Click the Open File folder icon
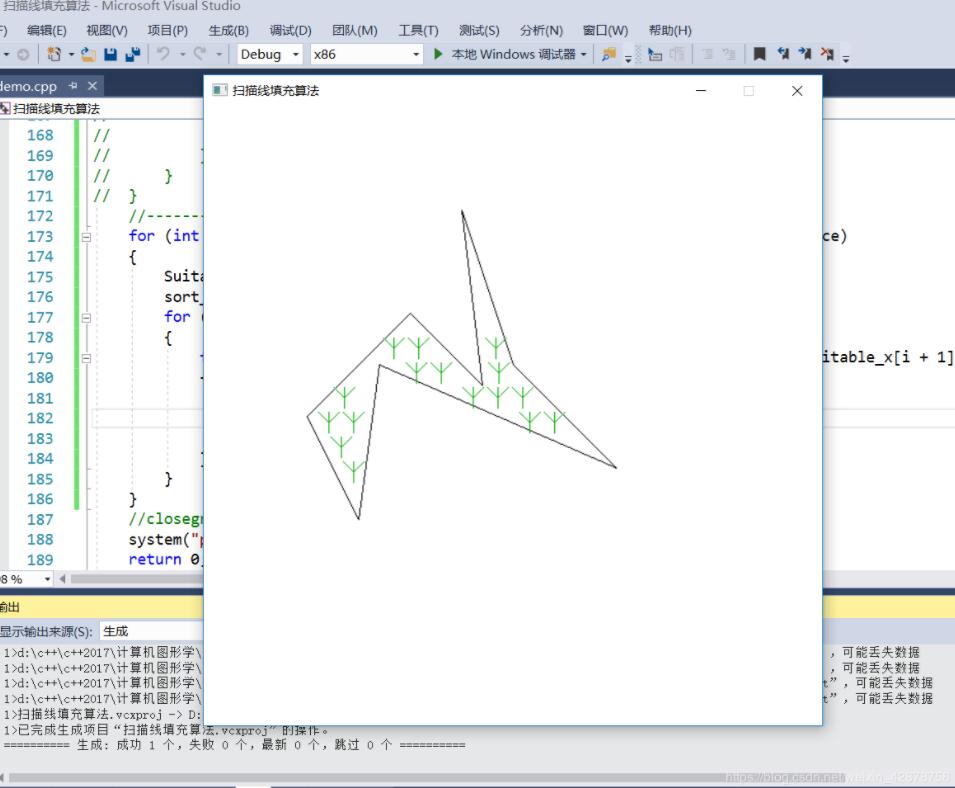955x788 pixels. point(89,54)
